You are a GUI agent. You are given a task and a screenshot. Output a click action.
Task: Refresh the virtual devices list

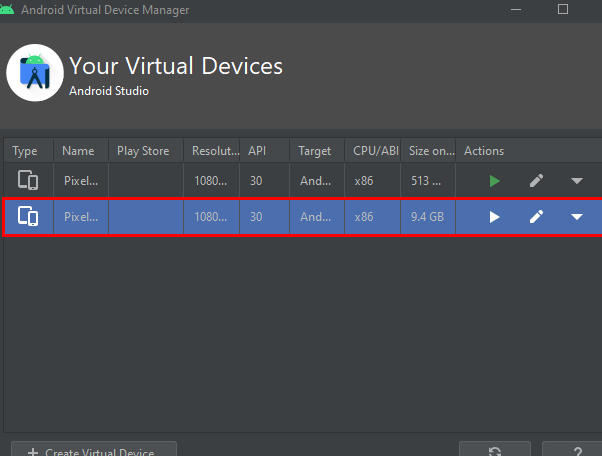494,450
